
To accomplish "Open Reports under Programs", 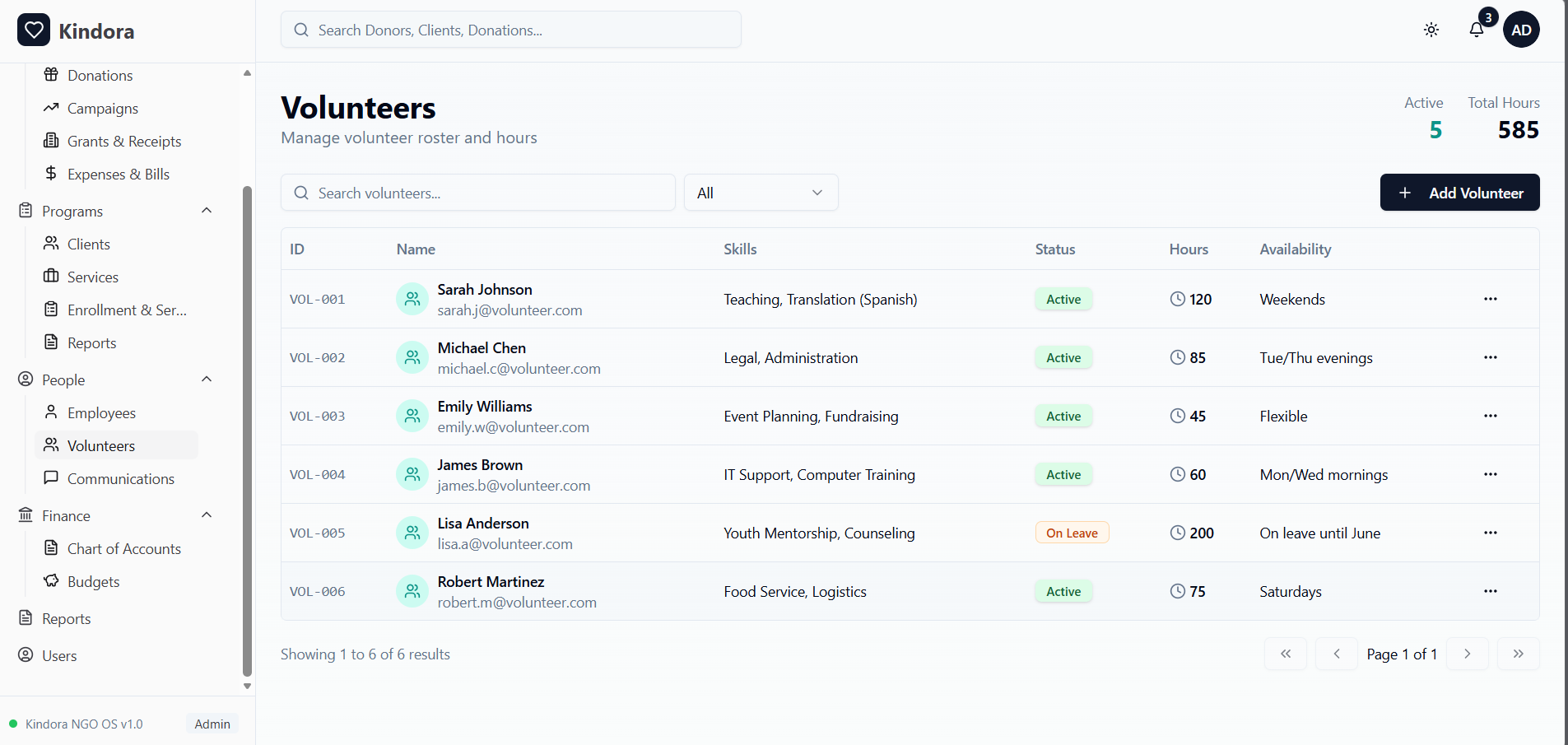I will pos(91,343).
